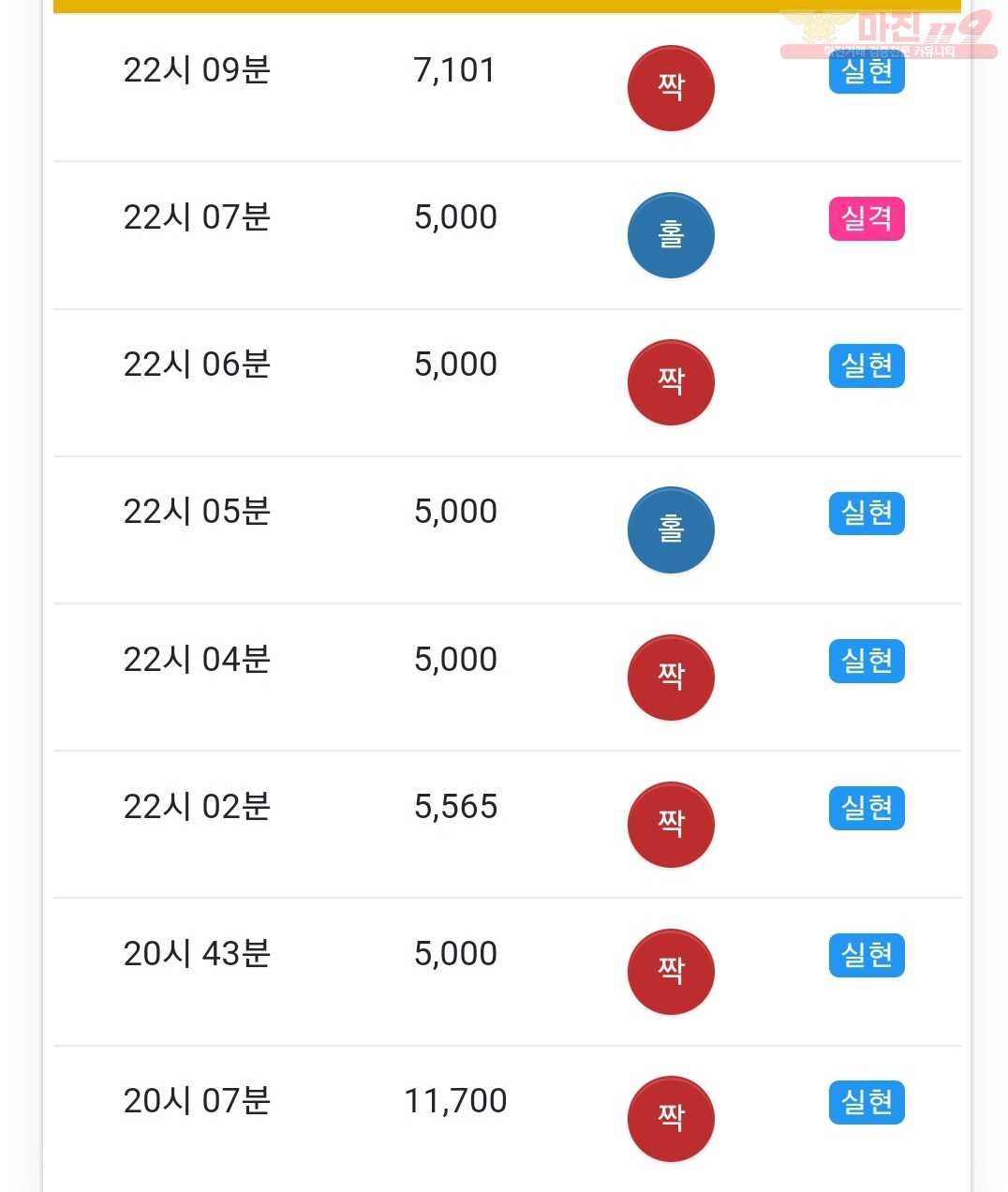This screenshot has width=1008, height=1192.
Task: Click the 마진 watermark logo at the top
Action: pos(888,35)
